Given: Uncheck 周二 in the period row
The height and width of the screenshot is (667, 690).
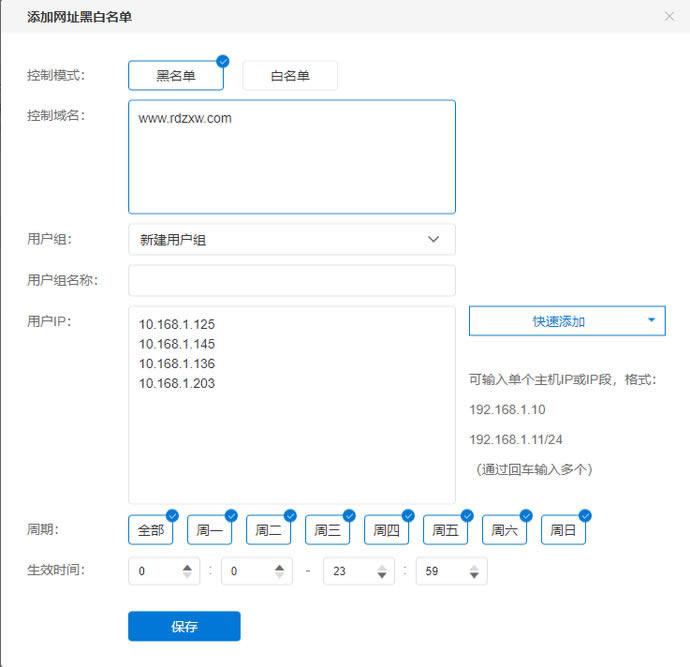Looking at the screenshot, I should coord(268,530).
